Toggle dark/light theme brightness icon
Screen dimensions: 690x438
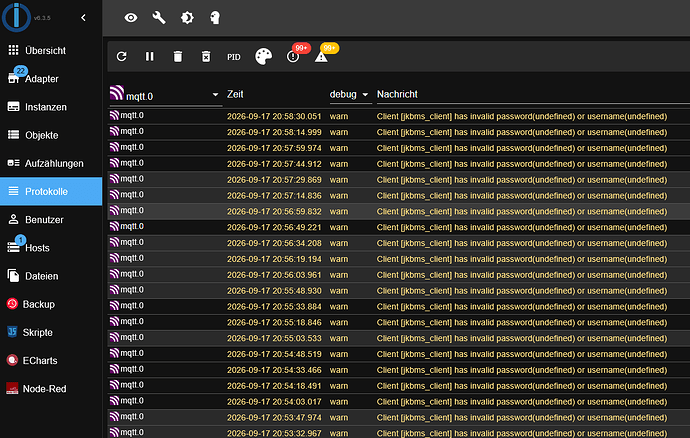coord(187,18)
